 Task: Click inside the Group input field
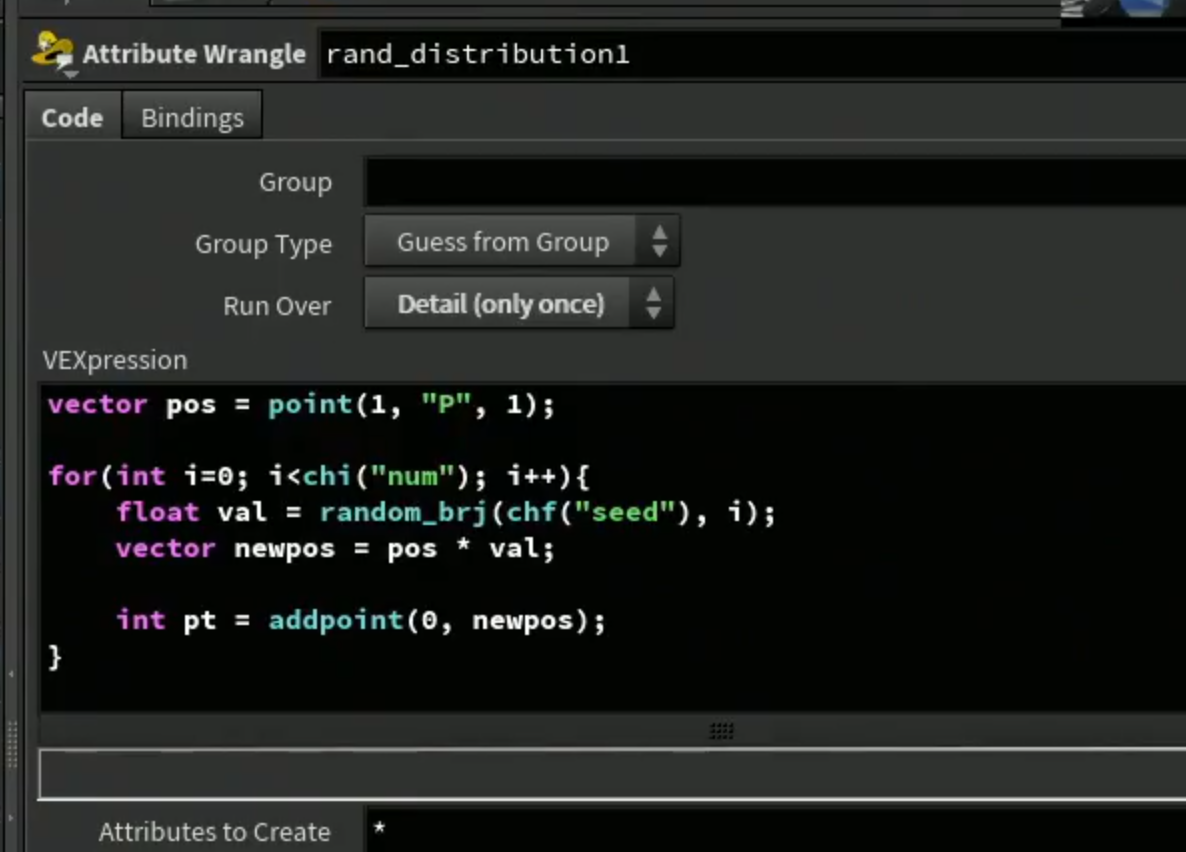coord(775,182)
